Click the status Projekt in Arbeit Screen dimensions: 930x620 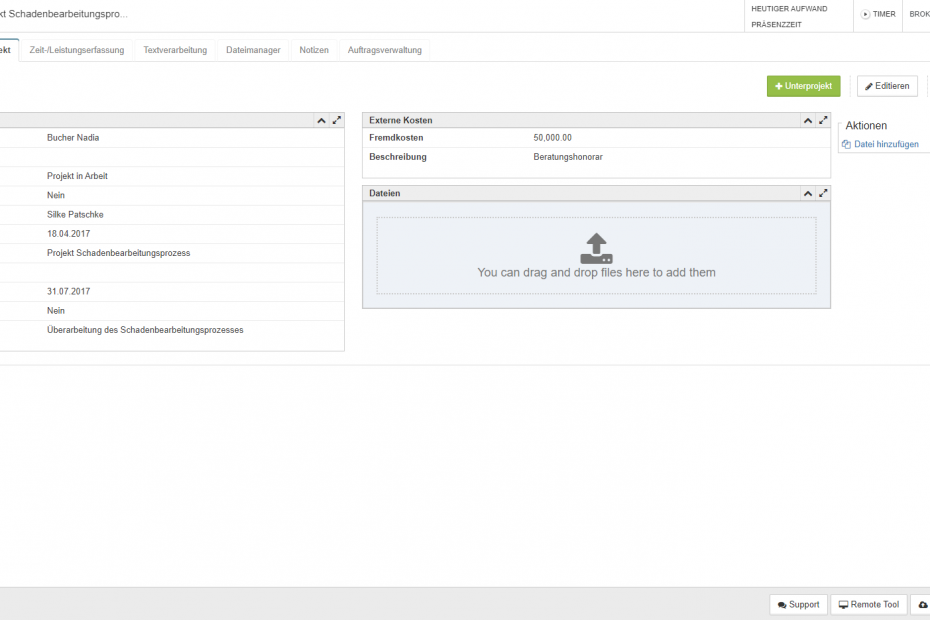point(77,176)
